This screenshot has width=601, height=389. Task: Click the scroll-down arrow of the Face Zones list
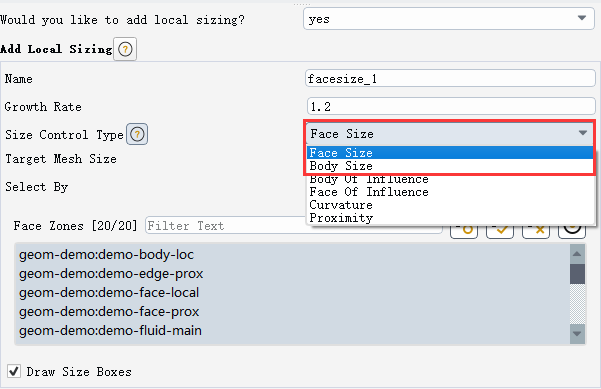(x=577, y=333)
